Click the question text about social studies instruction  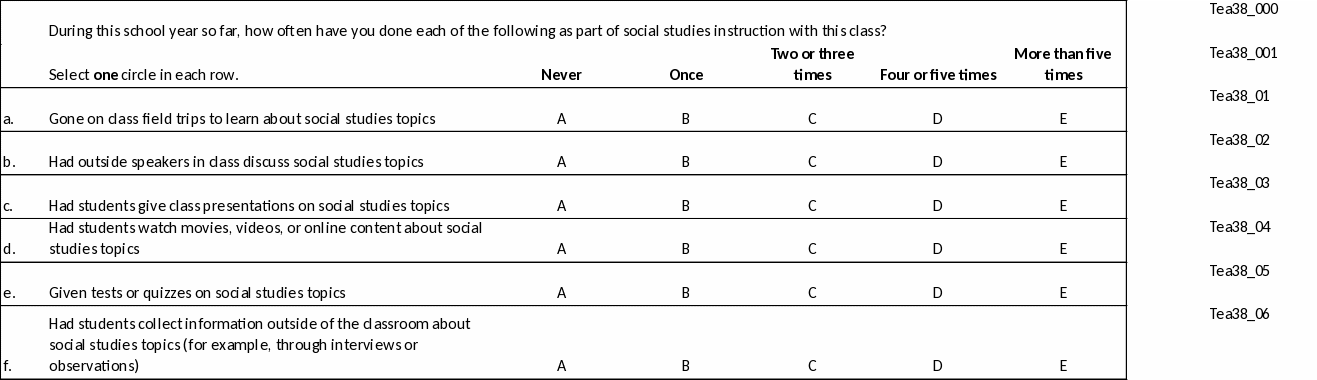click(467, 31)
